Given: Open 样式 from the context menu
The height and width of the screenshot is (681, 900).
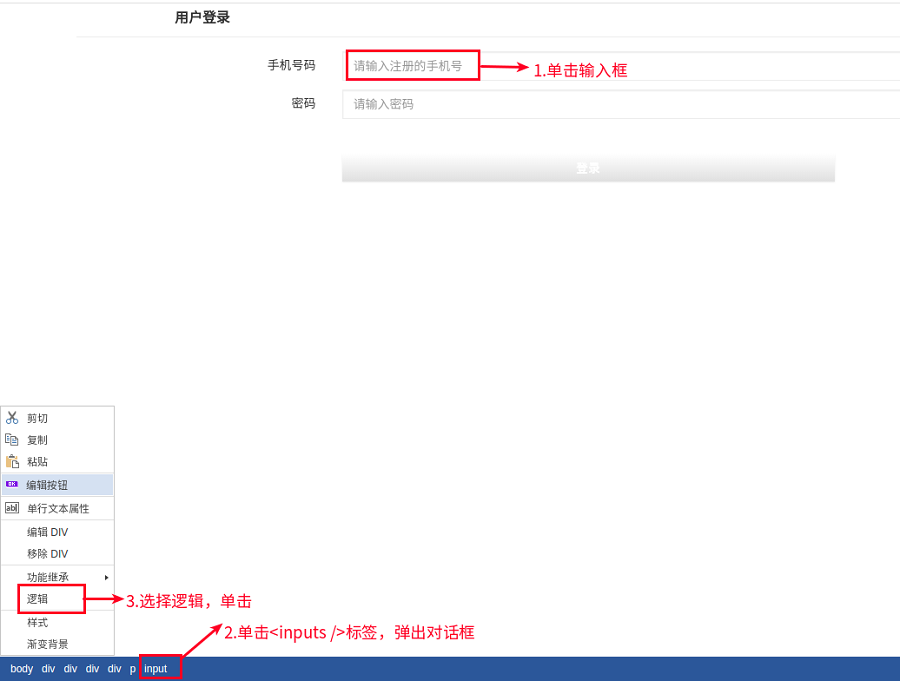Looking at the screenshot, I should tap(37, 622).
